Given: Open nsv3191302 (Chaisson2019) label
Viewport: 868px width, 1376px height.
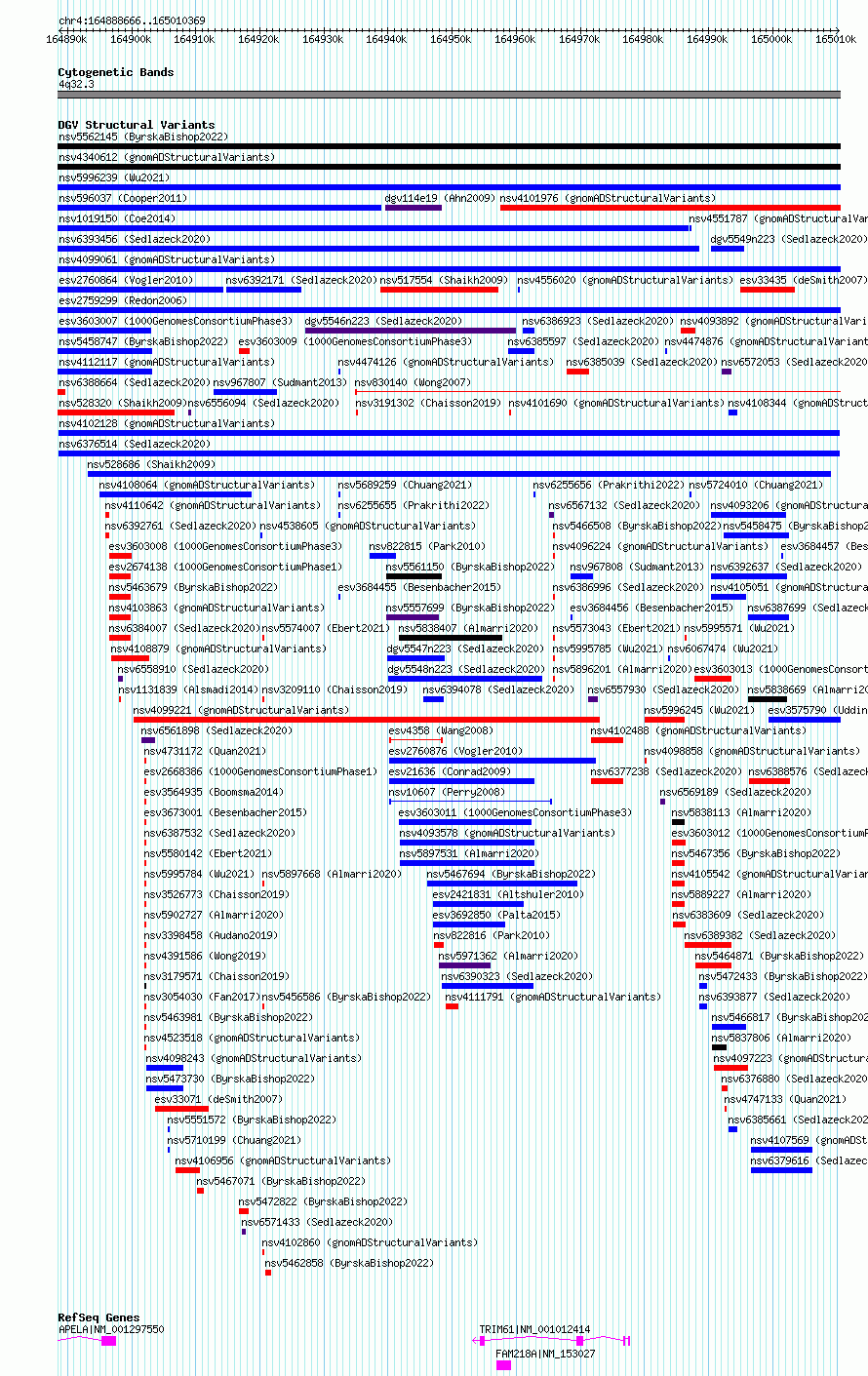Looking at the screenshot, I should (428, 403).
